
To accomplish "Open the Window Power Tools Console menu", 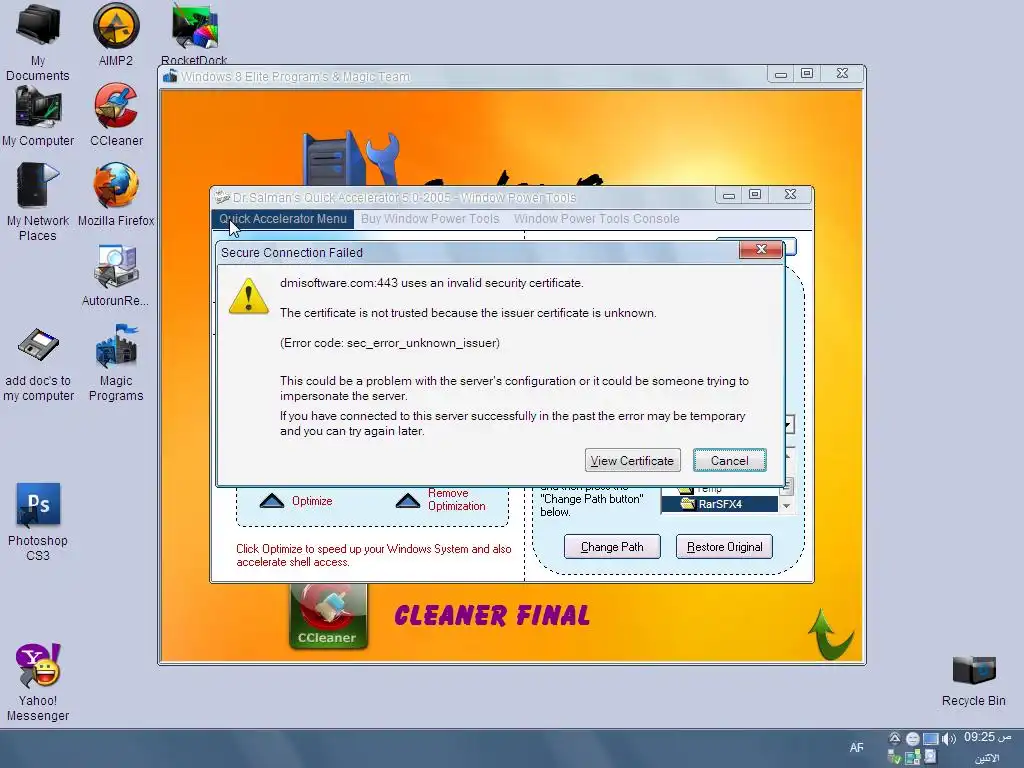I will [596, 219].
